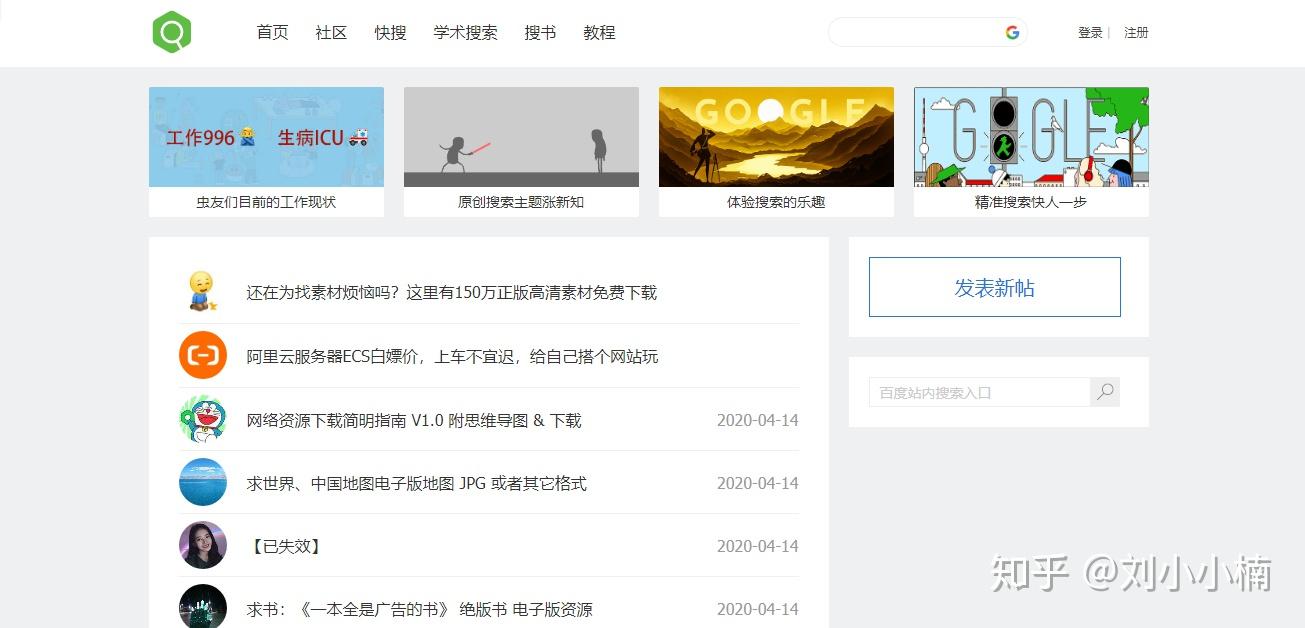Open post 还在为找素材烦恼吗
The image size is (1305, 628).
tap(452, 293)
